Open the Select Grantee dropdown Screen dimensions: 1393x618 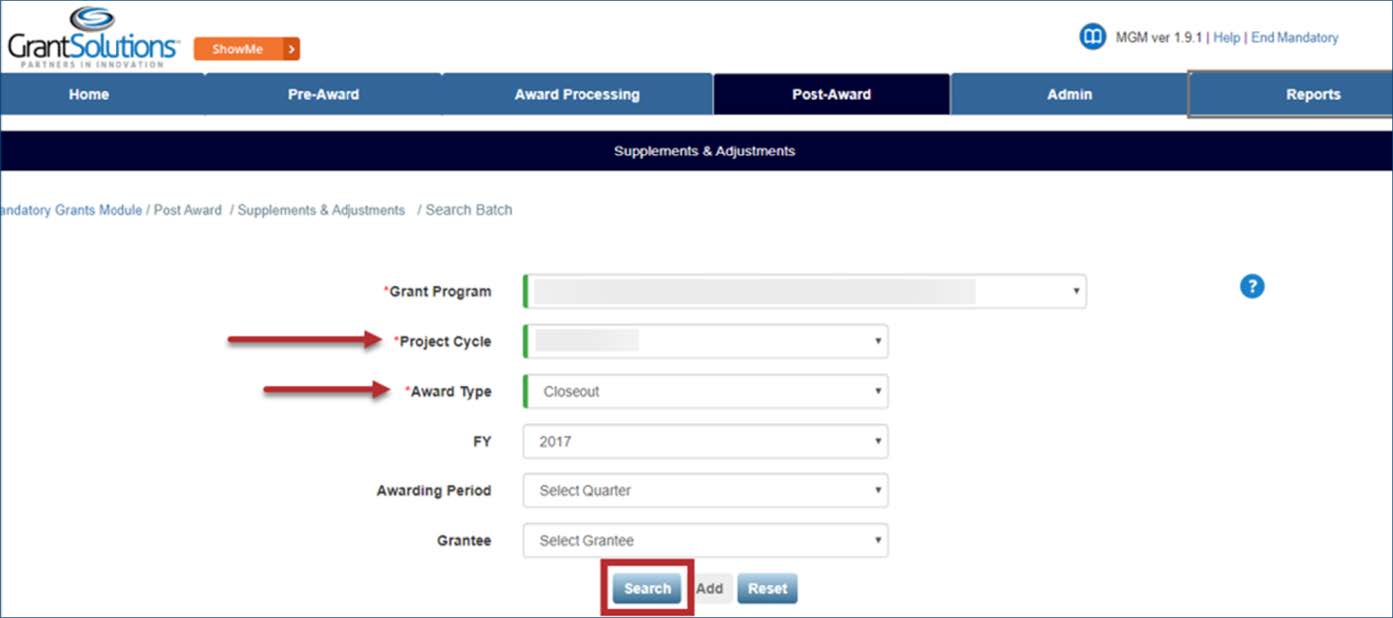tap(705, 541)
